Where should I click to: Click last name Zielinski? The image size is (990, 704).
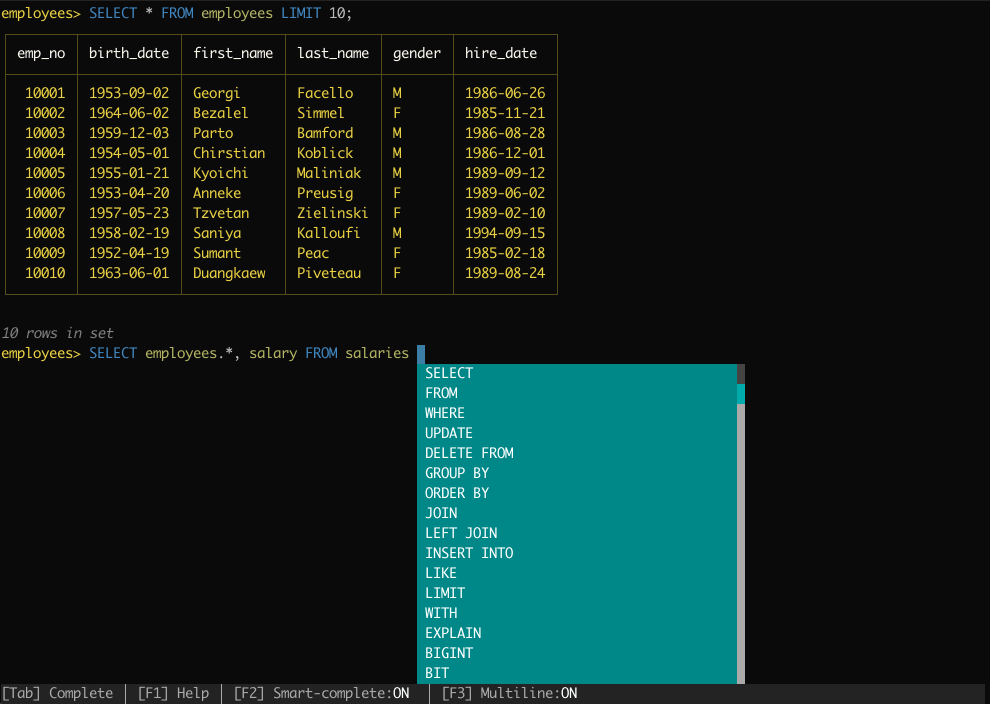click(x=333, y=213)
